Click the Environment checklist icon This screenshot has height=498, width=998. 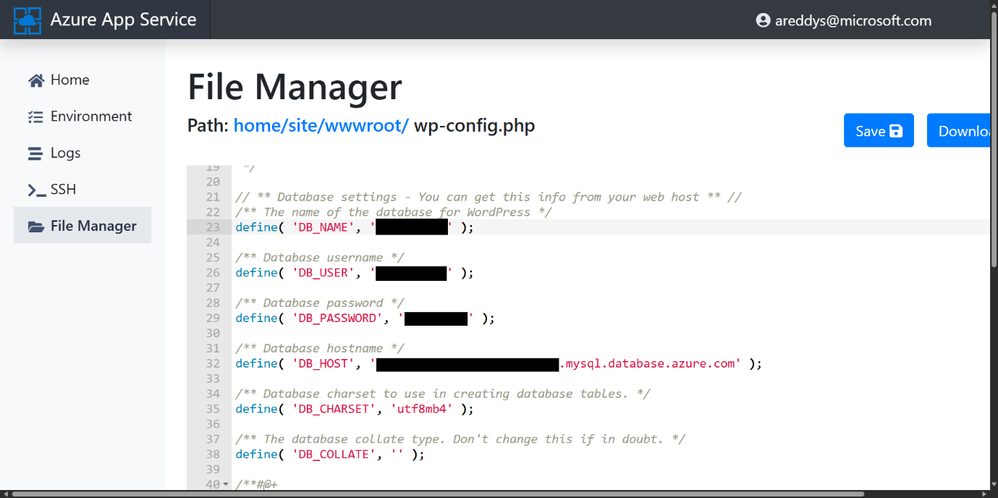36,117
